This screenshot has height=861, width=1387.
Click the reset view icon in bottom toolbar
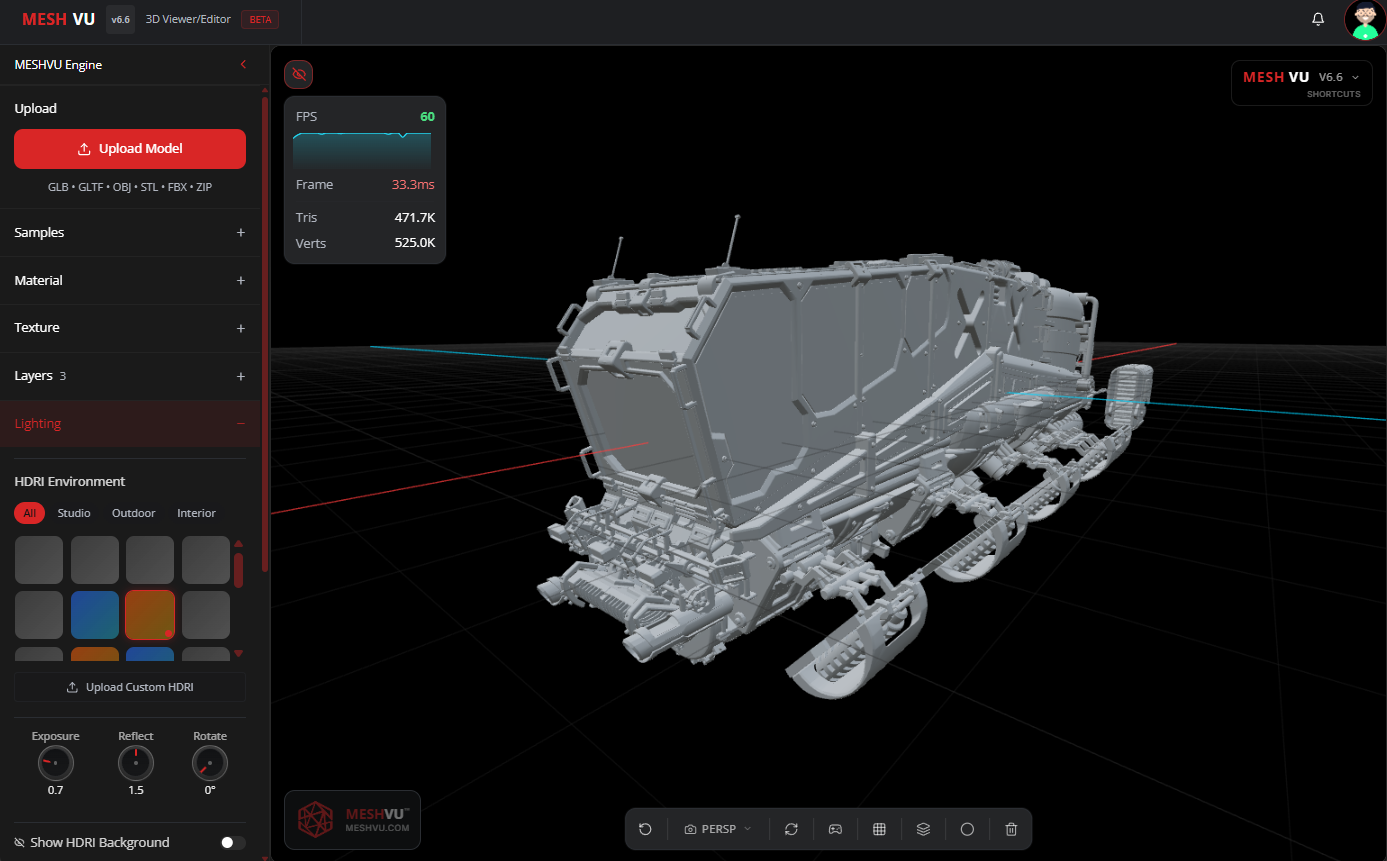(x=645, y=829)
